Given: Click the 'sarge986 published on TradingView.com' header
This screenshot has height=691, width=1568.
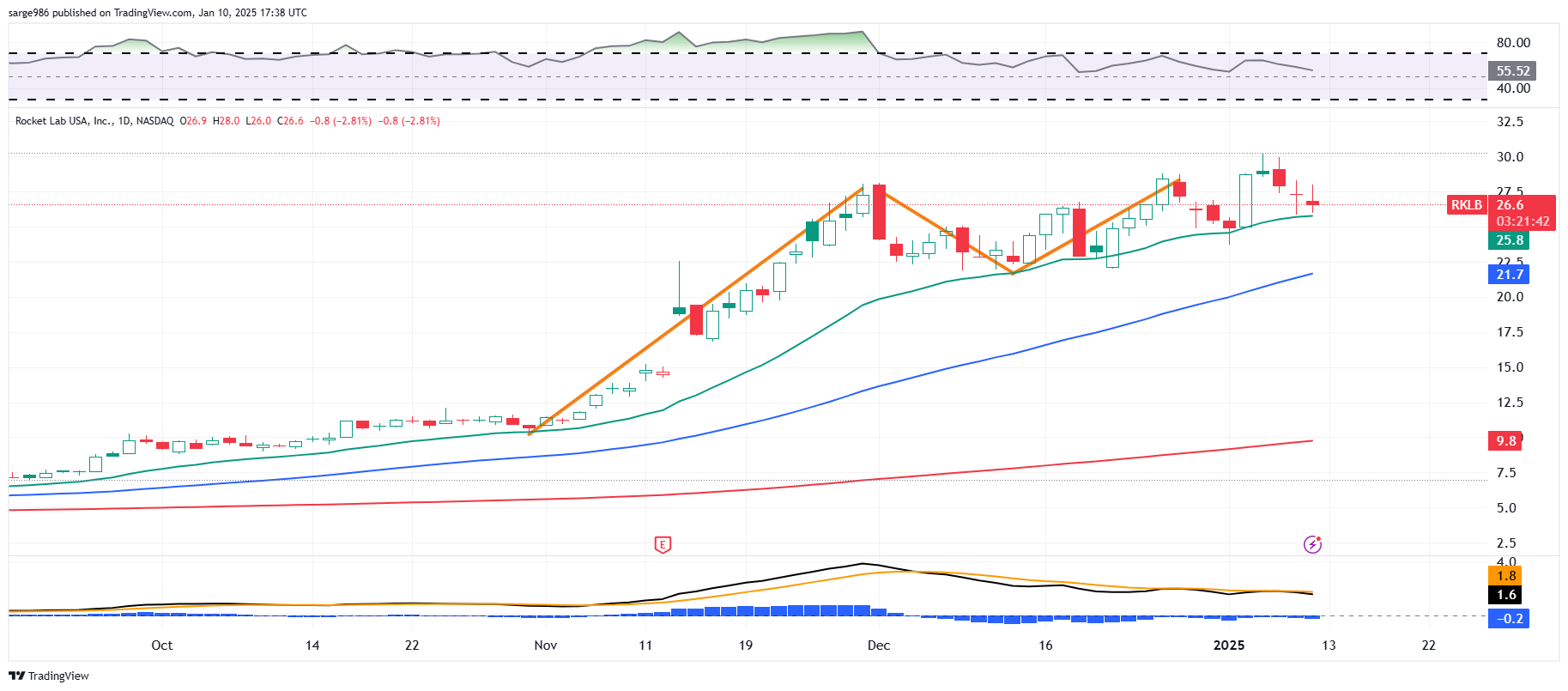Looking at the screenshot, I should (x=157, y=13).
